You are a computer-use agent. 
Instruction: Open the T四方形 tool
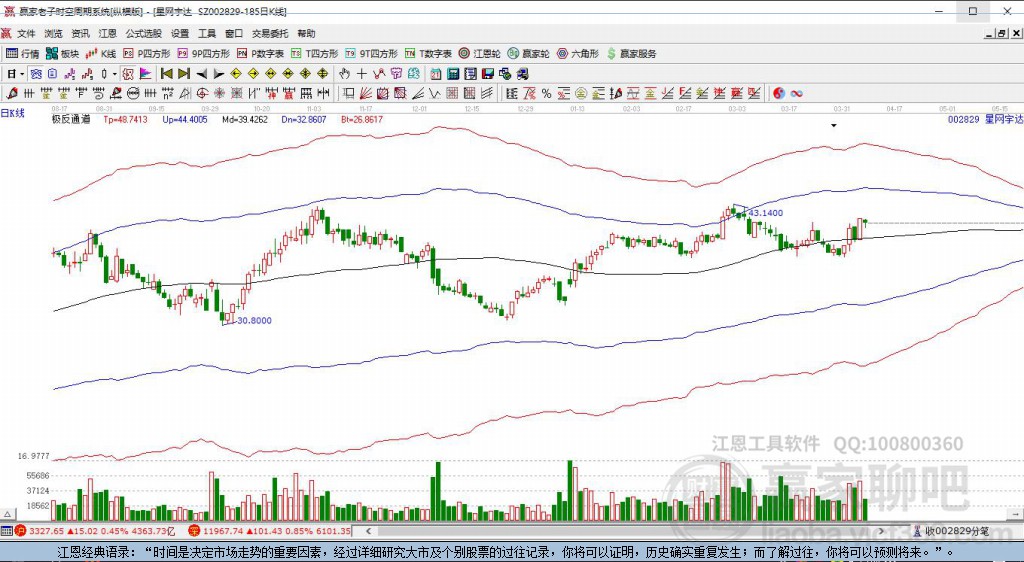tap(314, 54)
